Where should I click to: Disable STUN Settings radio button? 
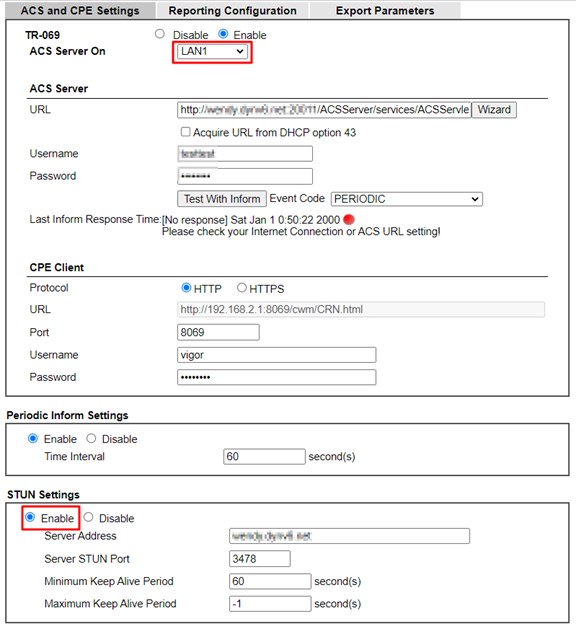pos(88,517)
